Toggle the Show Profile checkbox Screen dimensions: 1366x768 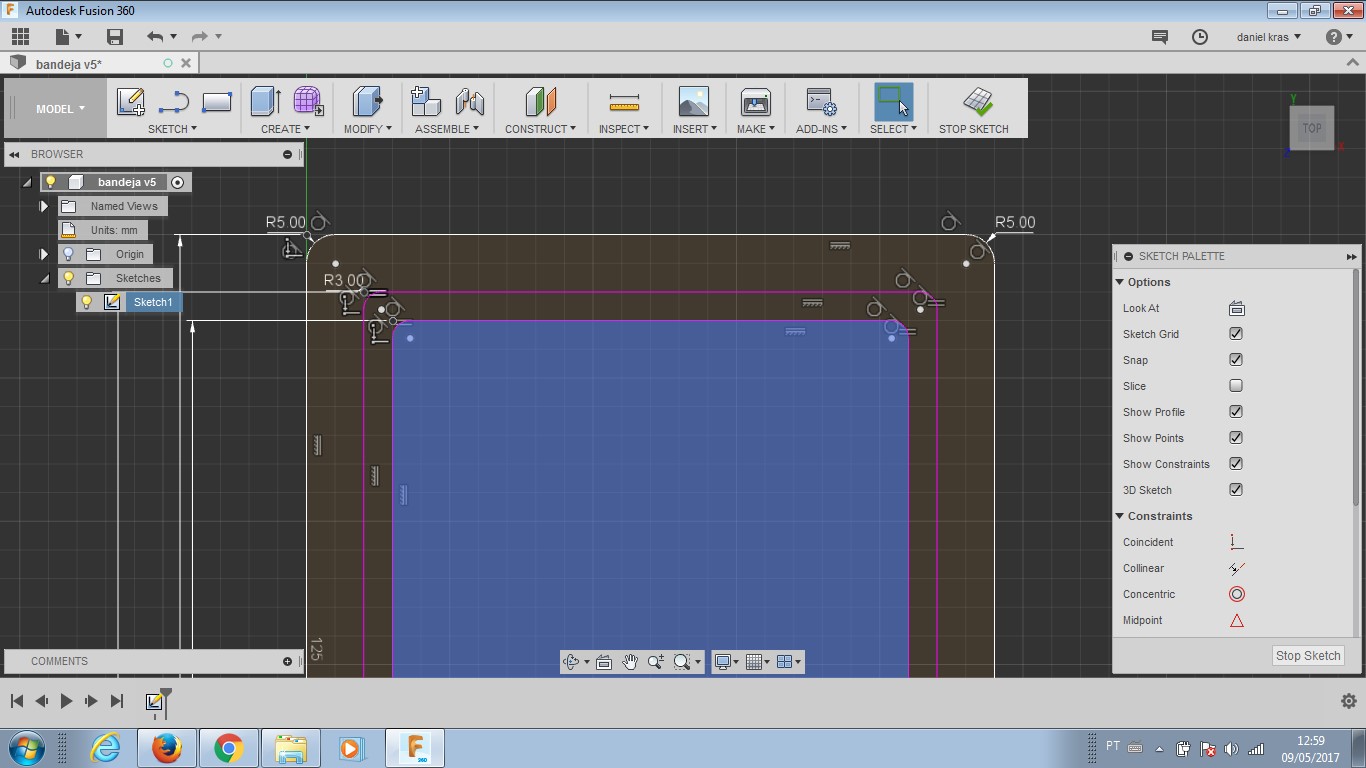click(x=1236, y=412)
